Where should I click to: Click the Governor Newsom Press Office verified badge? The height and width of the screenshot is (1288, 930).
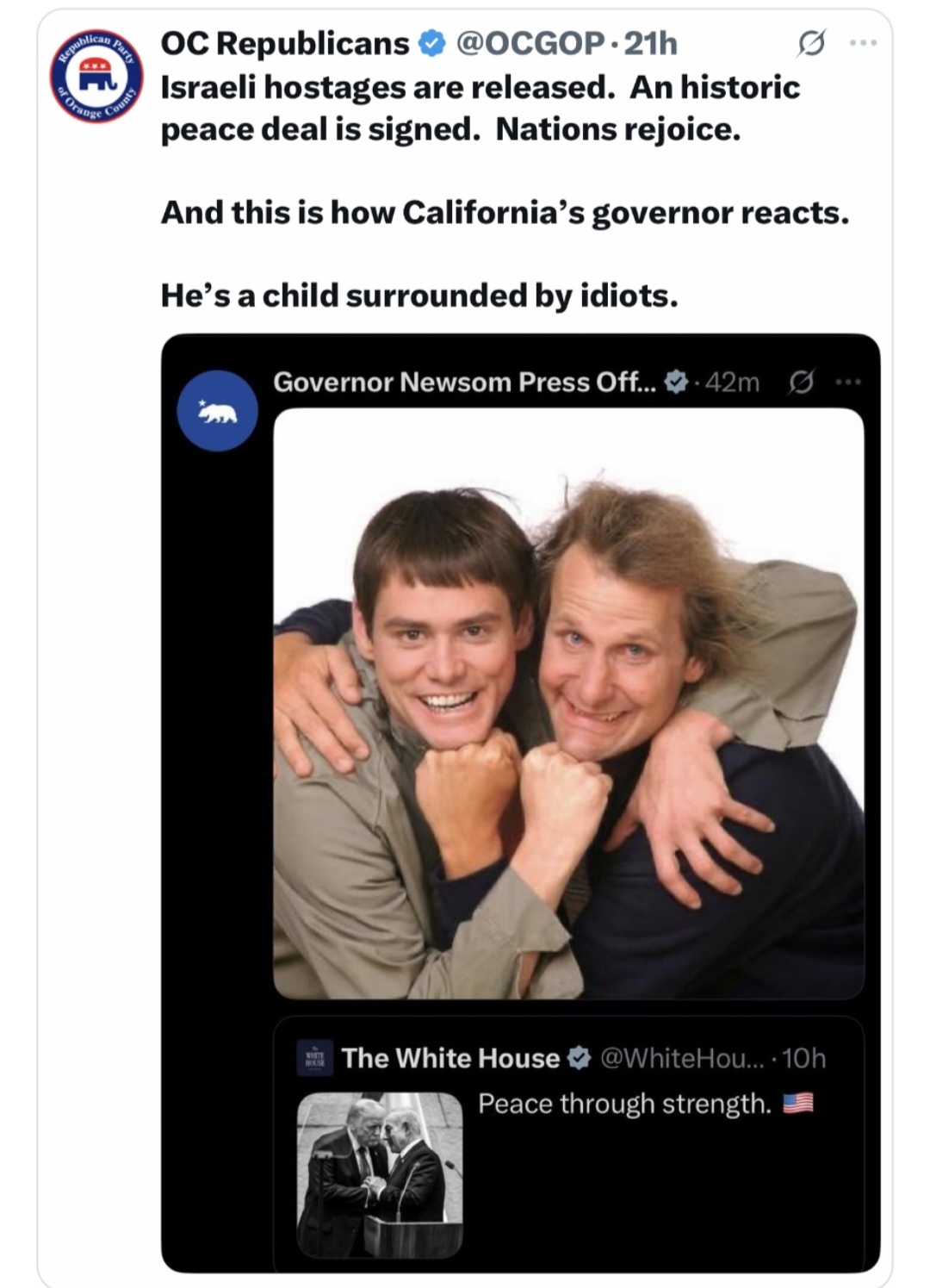coord(678,382)
